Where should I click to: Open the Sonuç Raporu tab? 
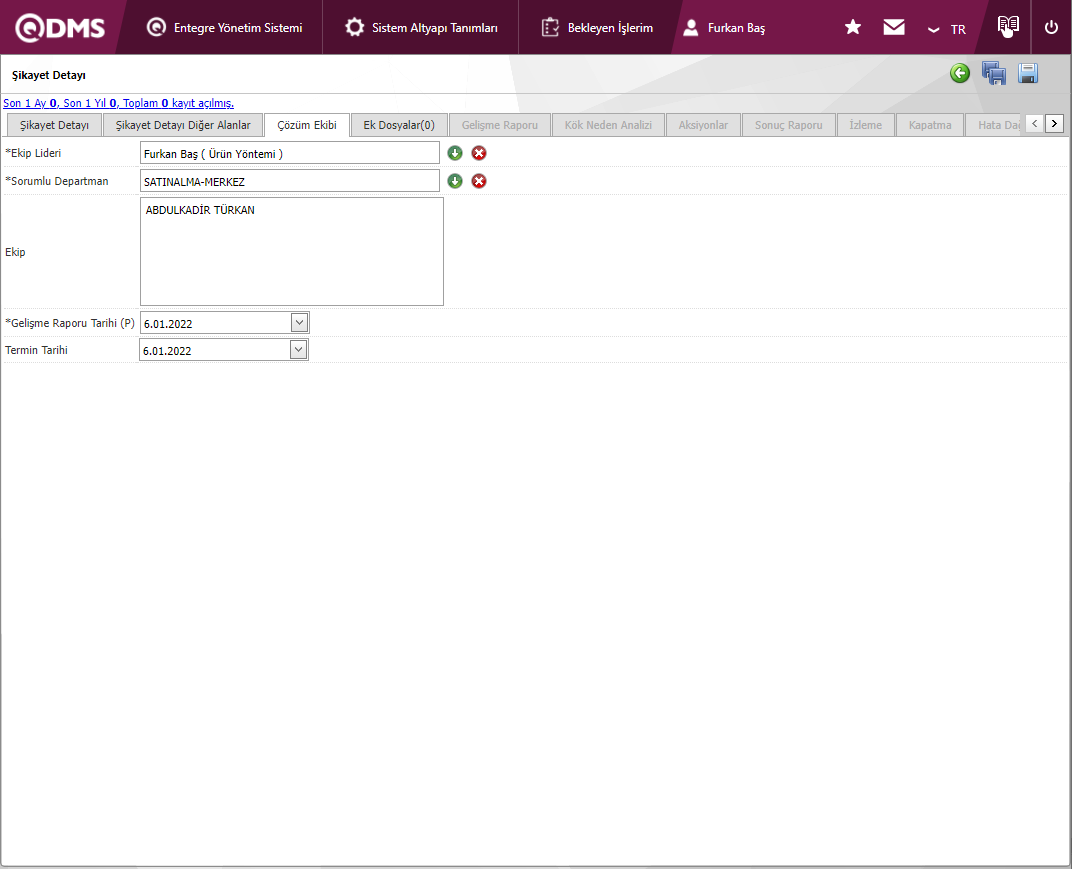pos(788,125)
